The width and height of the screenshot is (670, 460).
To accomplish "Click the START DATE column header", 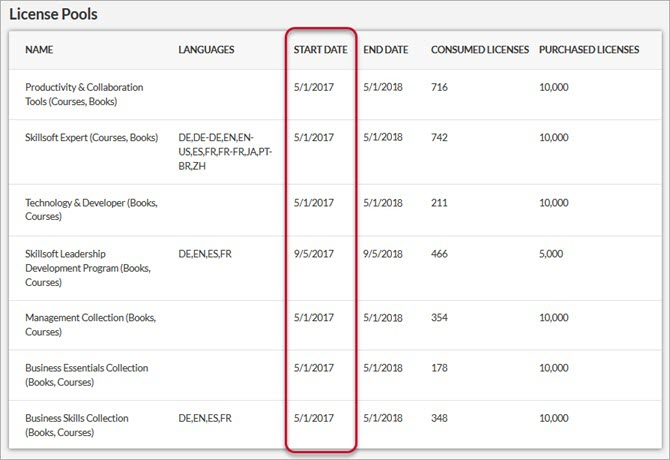I will (x=321, y=49).
